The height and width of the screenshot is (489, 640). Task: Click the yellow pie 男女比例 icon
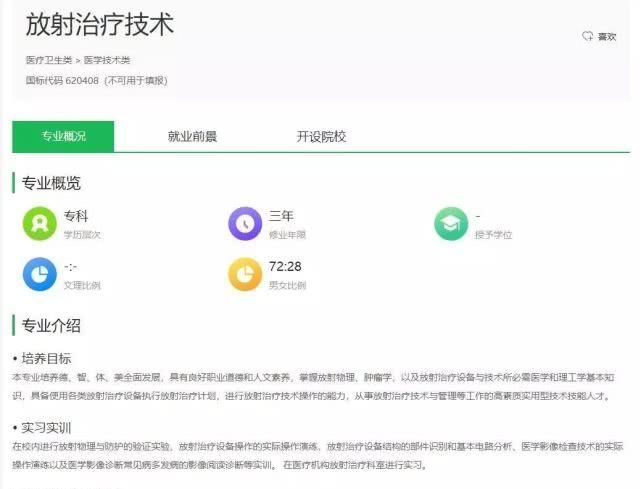(x=245, y=274)
